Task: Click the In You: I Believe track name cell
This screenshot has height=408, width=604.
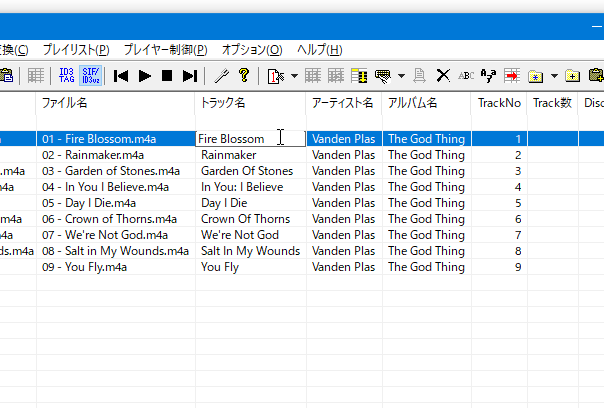Action: pyautogui.click(x=251, y=187)
